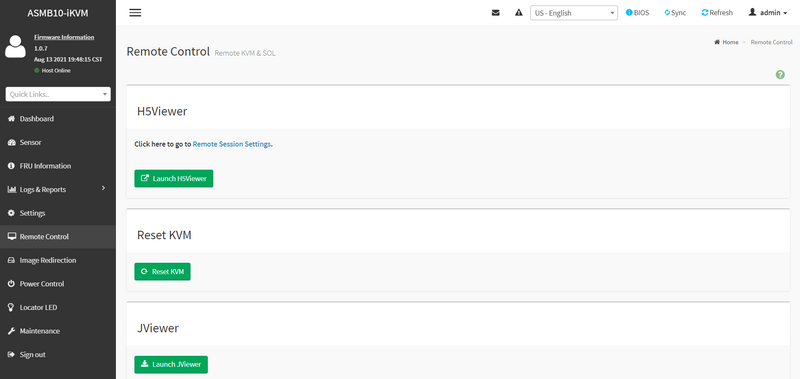Open the language dropdown showing US - English
800x379 pixels.
point(574,13)
